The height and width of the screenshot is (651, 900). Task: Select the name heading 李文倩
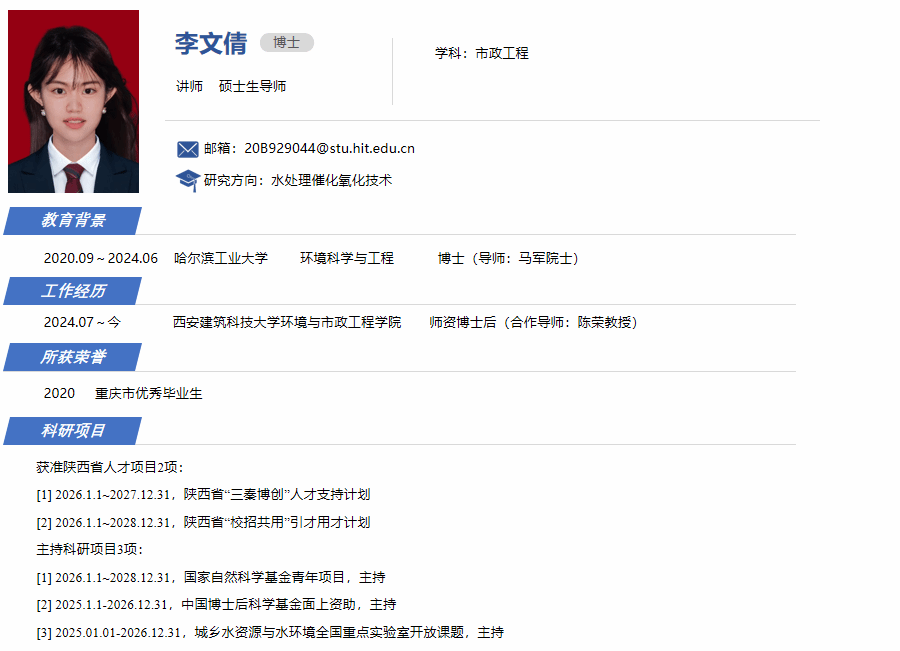[x=211, y=43]
